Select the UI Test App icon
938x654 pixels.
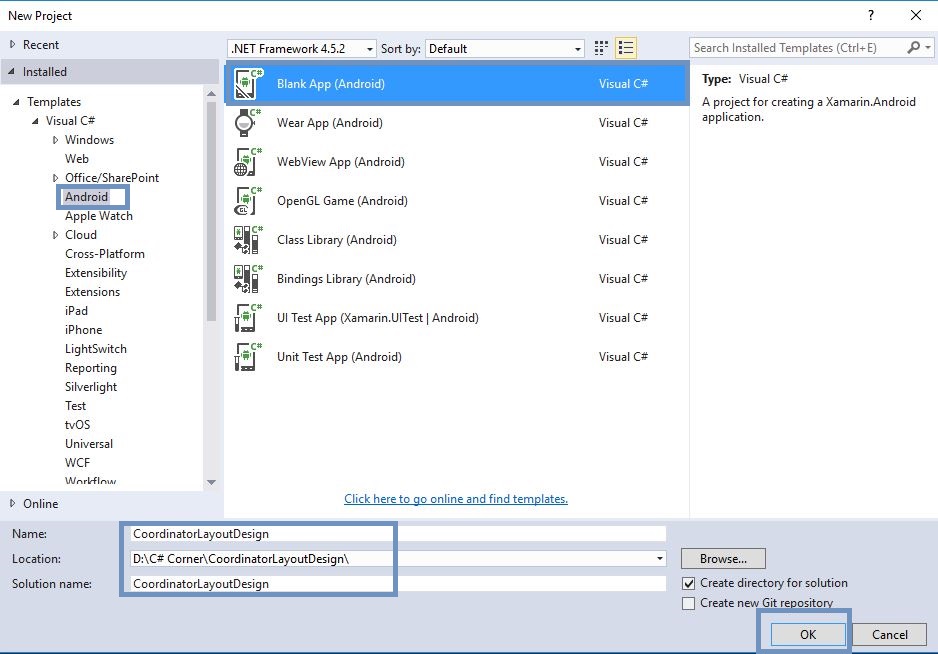247,318
